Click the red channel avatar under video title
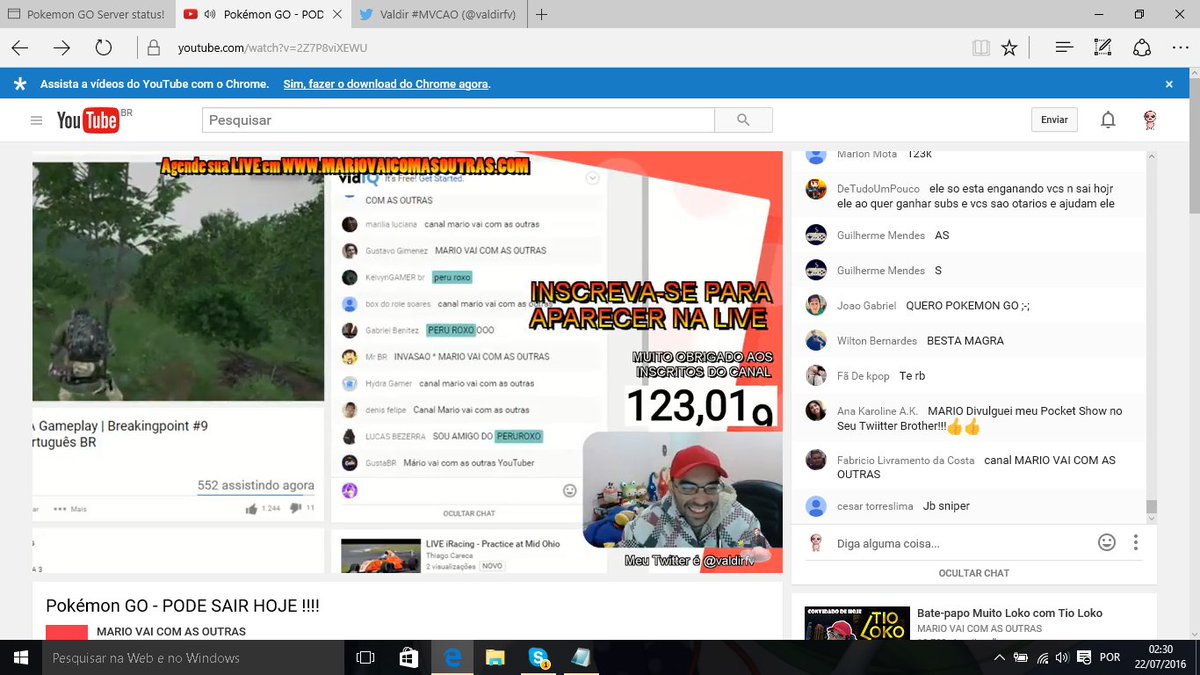 tap(67, 632)
